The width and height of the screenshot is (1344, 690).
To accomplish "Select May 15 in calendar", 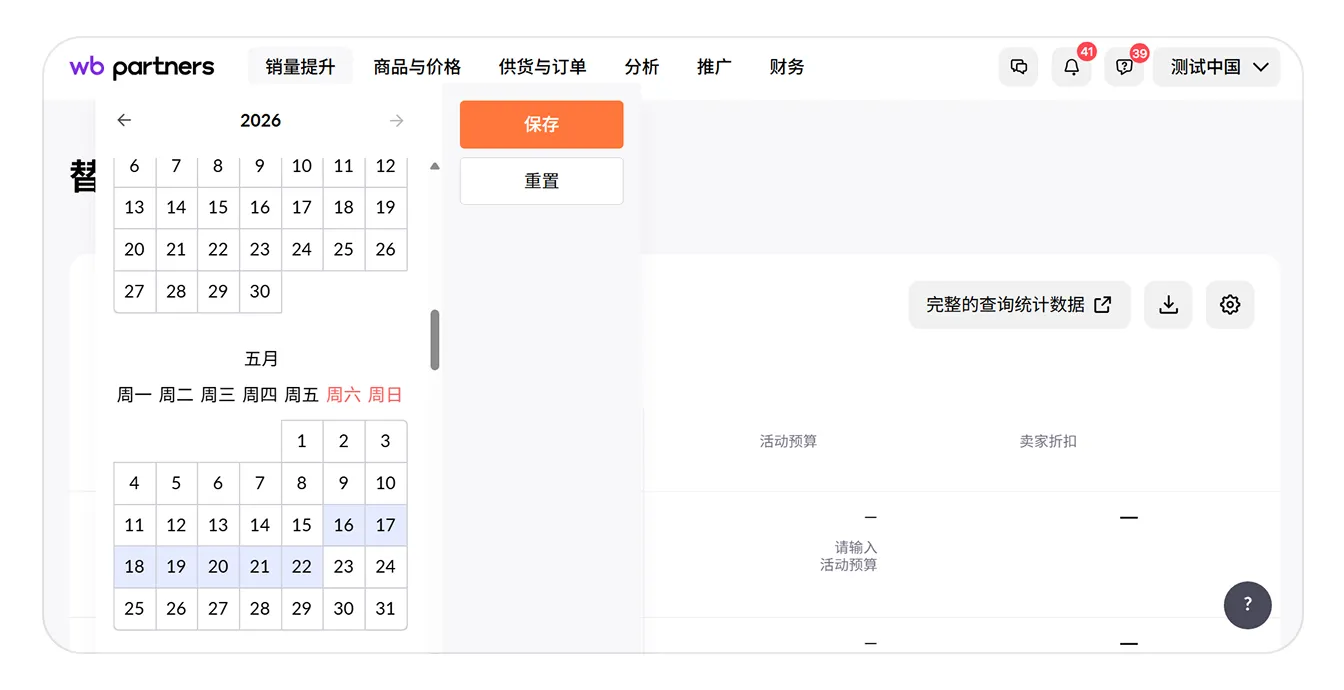I will tap(302, 525).
